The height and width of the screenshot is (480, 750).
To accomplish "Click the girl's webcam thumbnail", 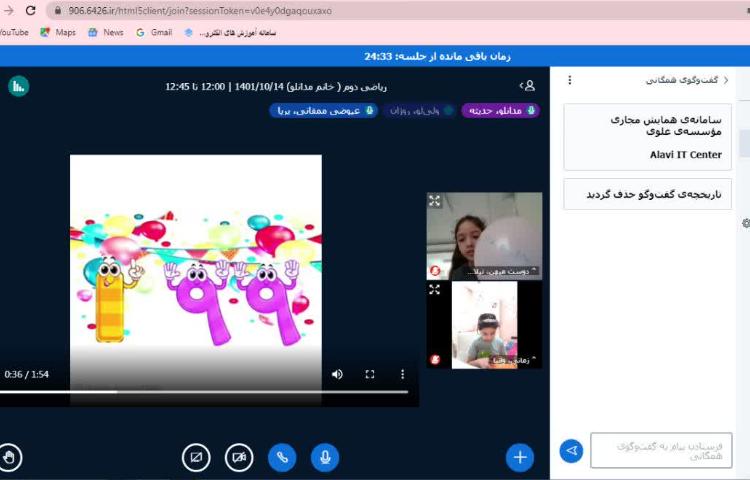I will click(x=485, y=236).
